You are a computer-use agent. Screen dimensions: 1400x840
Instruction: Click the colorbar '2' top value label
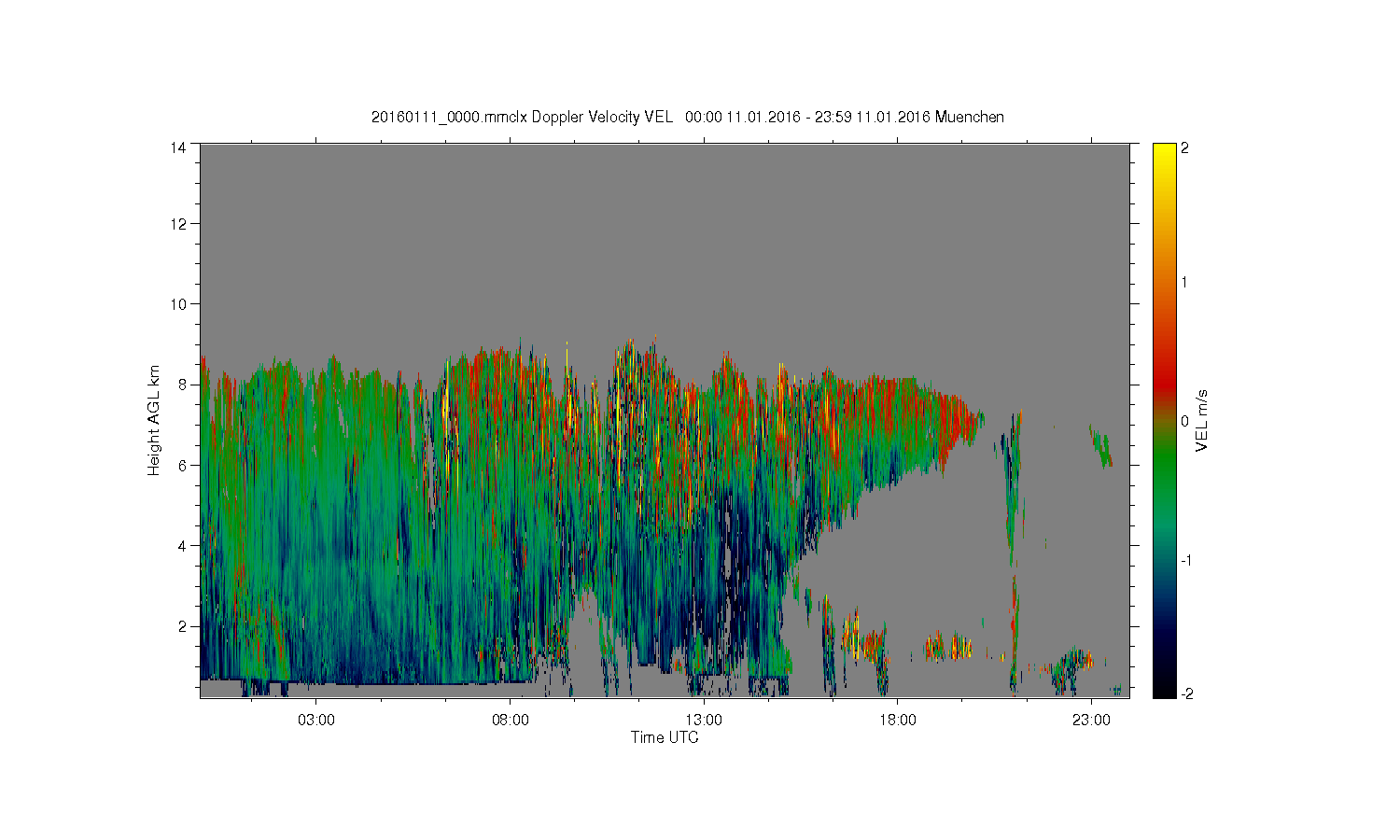tap(1185, 148)
